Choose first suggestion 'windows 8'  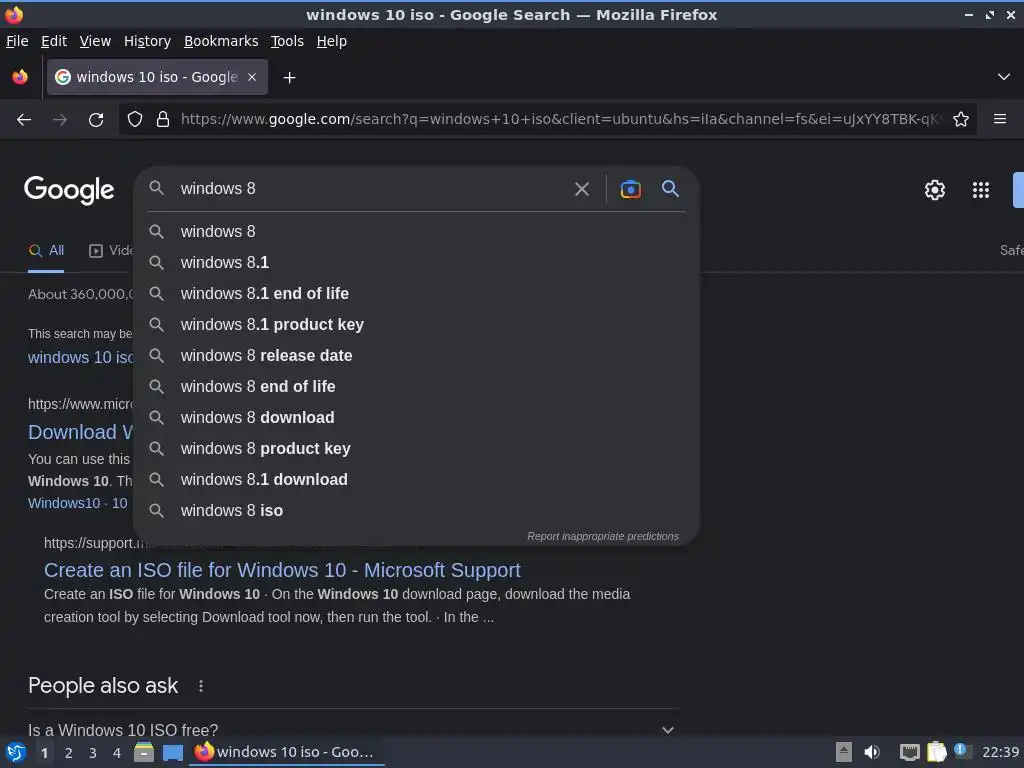click(x=417, y=232)
